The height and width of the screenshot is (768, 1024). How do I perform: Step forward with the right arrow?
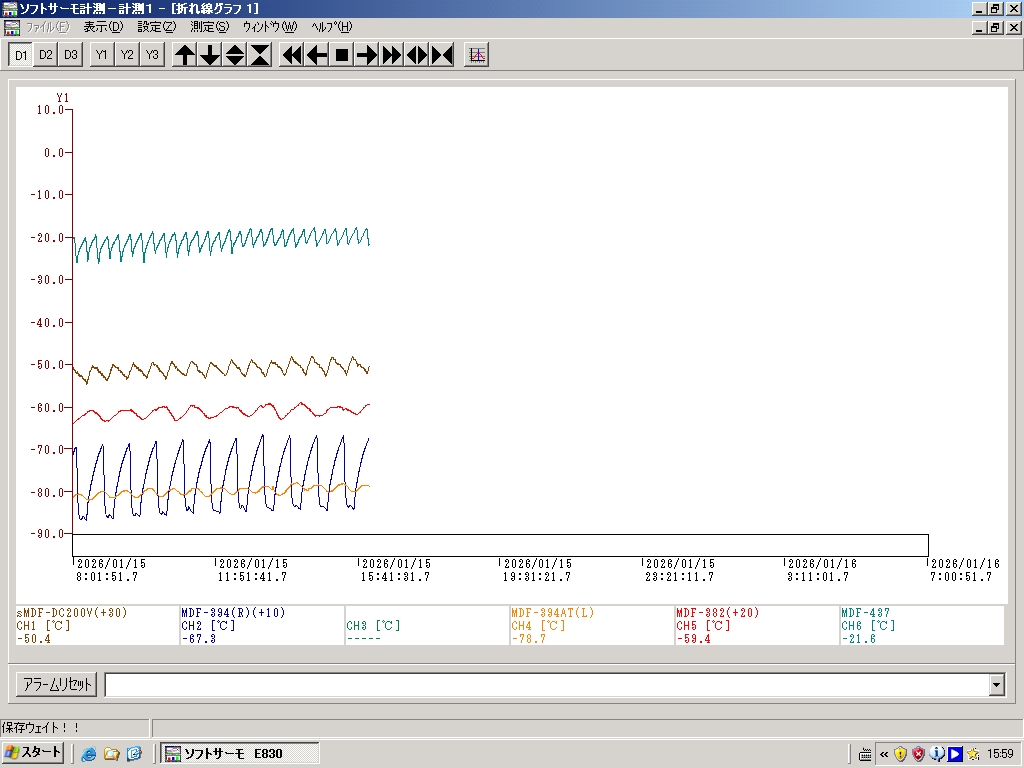pos(367,55)
